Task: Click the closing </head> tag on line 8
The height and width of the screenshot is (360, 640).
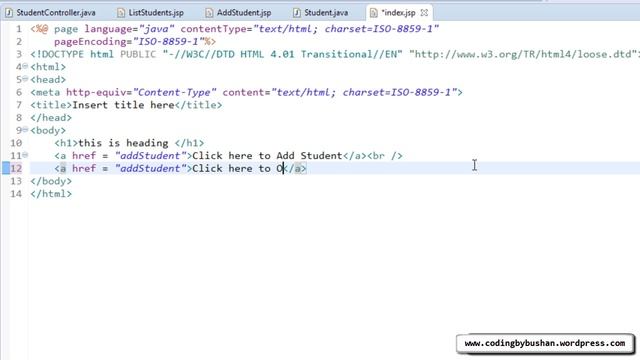Action: click(x=51, y=118)
